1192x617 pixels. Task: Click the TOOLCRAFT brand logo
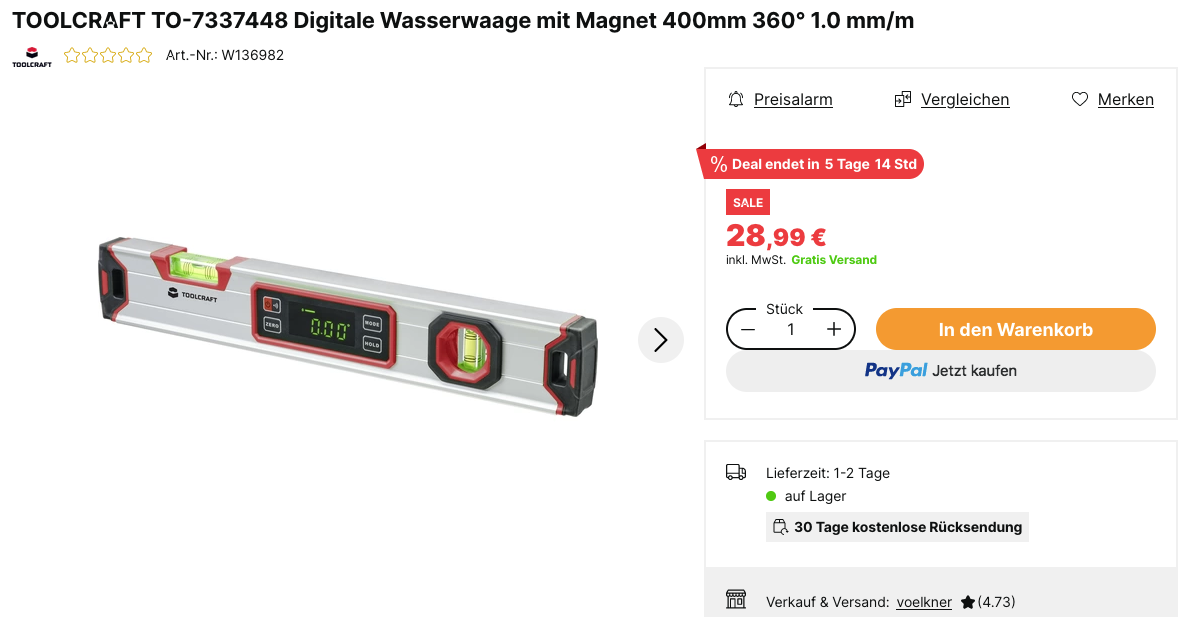pyautogui.click(x=32, y=57)
